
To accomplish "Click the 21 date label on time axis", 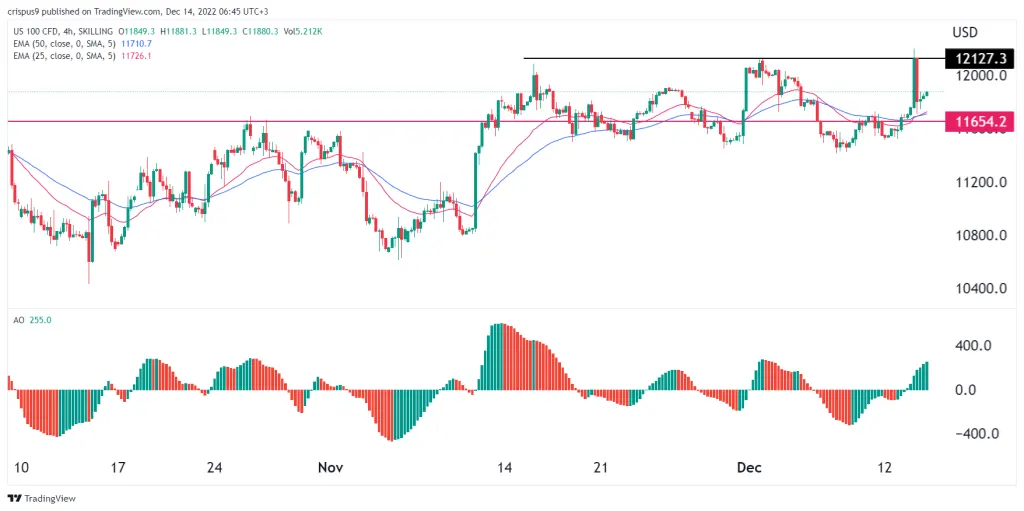I will pyautogui.click(x=601, y=469).
